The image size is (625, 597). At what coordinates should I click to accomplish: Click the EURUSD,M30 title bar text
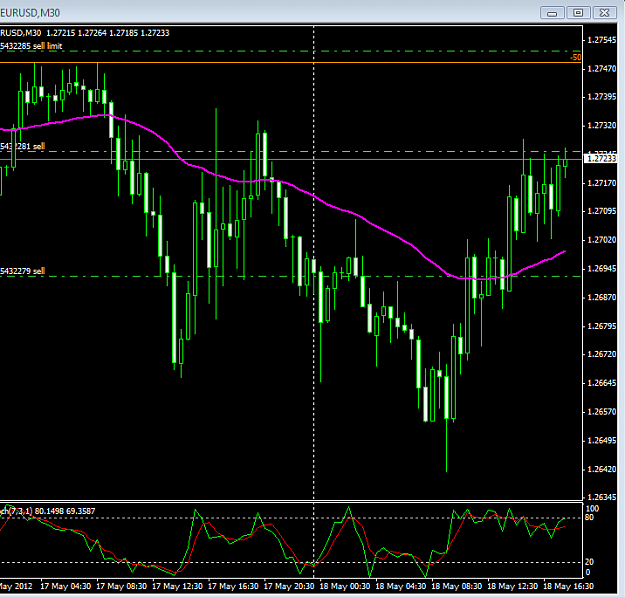pyautogui.click(x=30, y=13)
